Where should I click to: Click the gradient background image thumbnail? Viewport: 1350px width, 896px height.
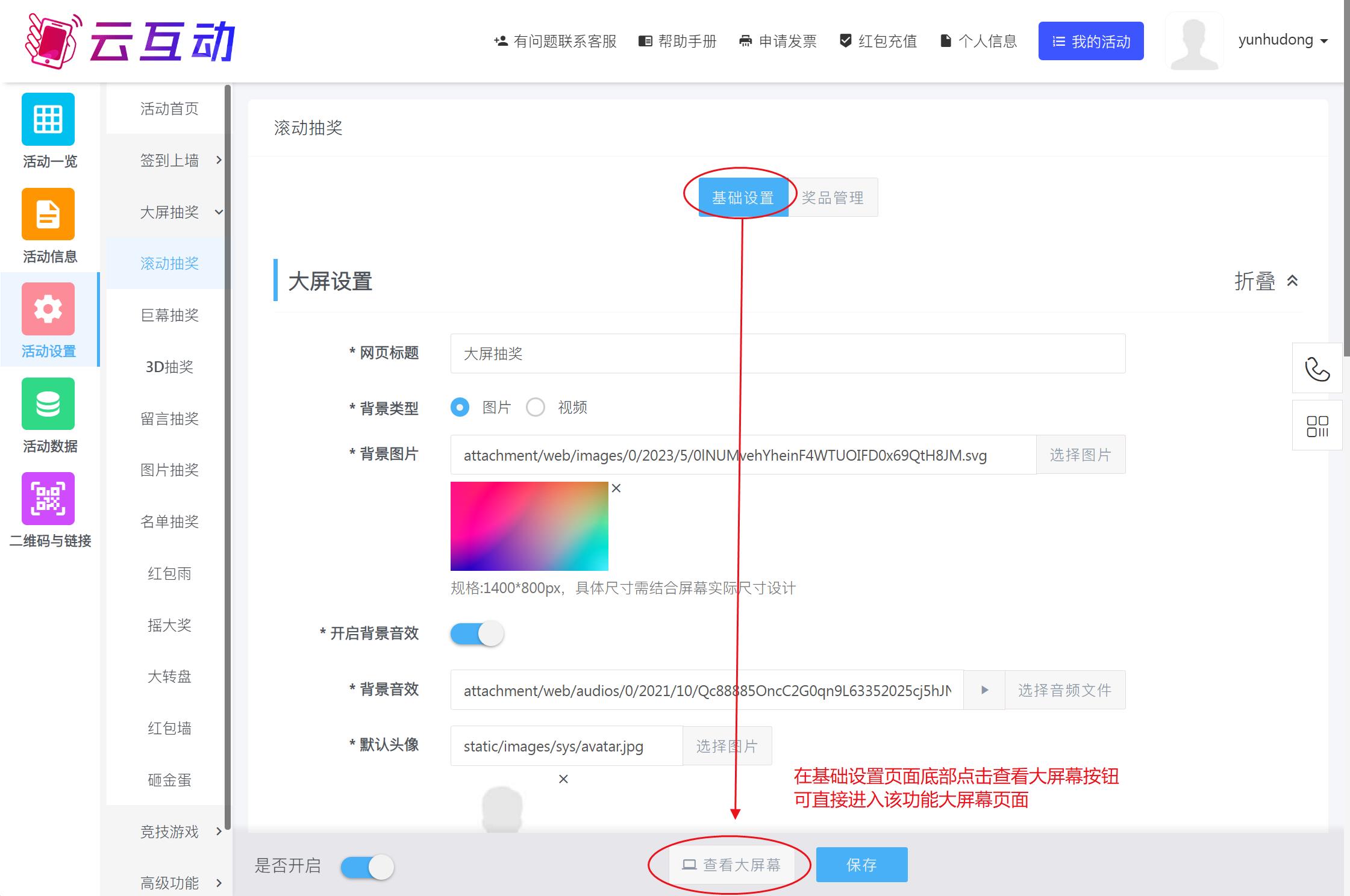pyautogui.click(x=529, y=526)
